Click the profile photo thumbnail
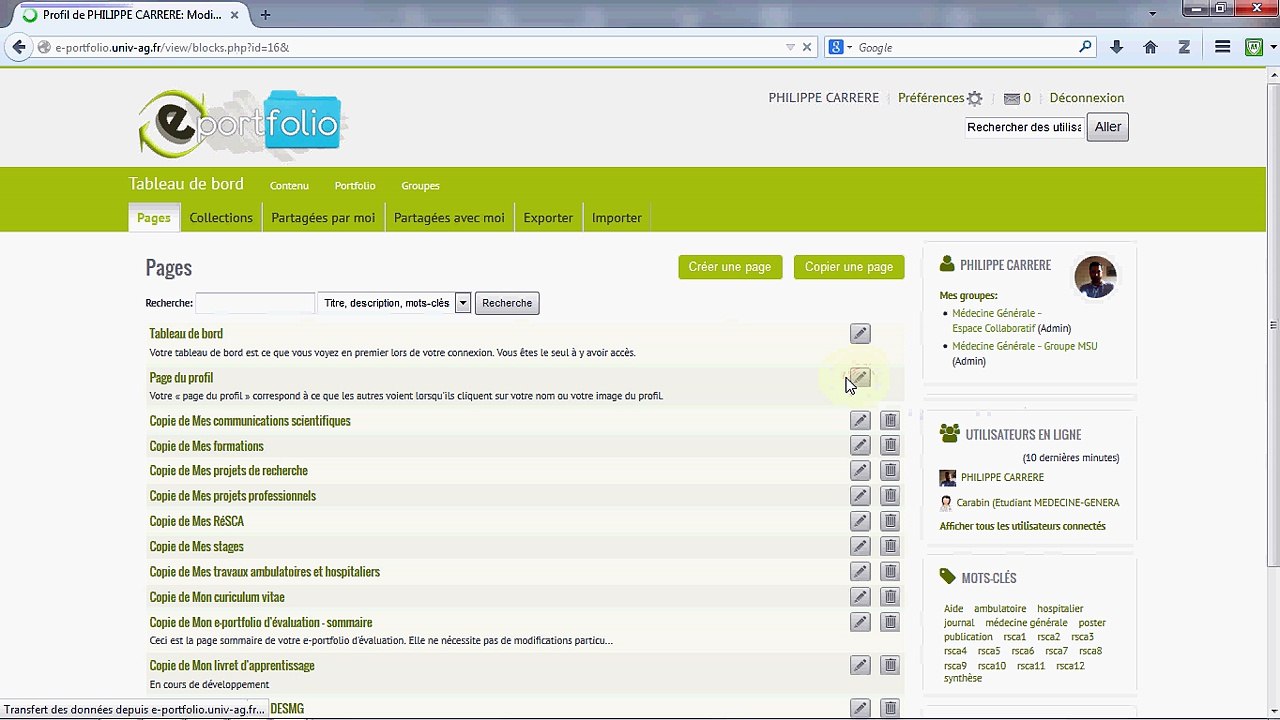Viewport: 1280px width, 720px height. click(x=1095, y=277)
